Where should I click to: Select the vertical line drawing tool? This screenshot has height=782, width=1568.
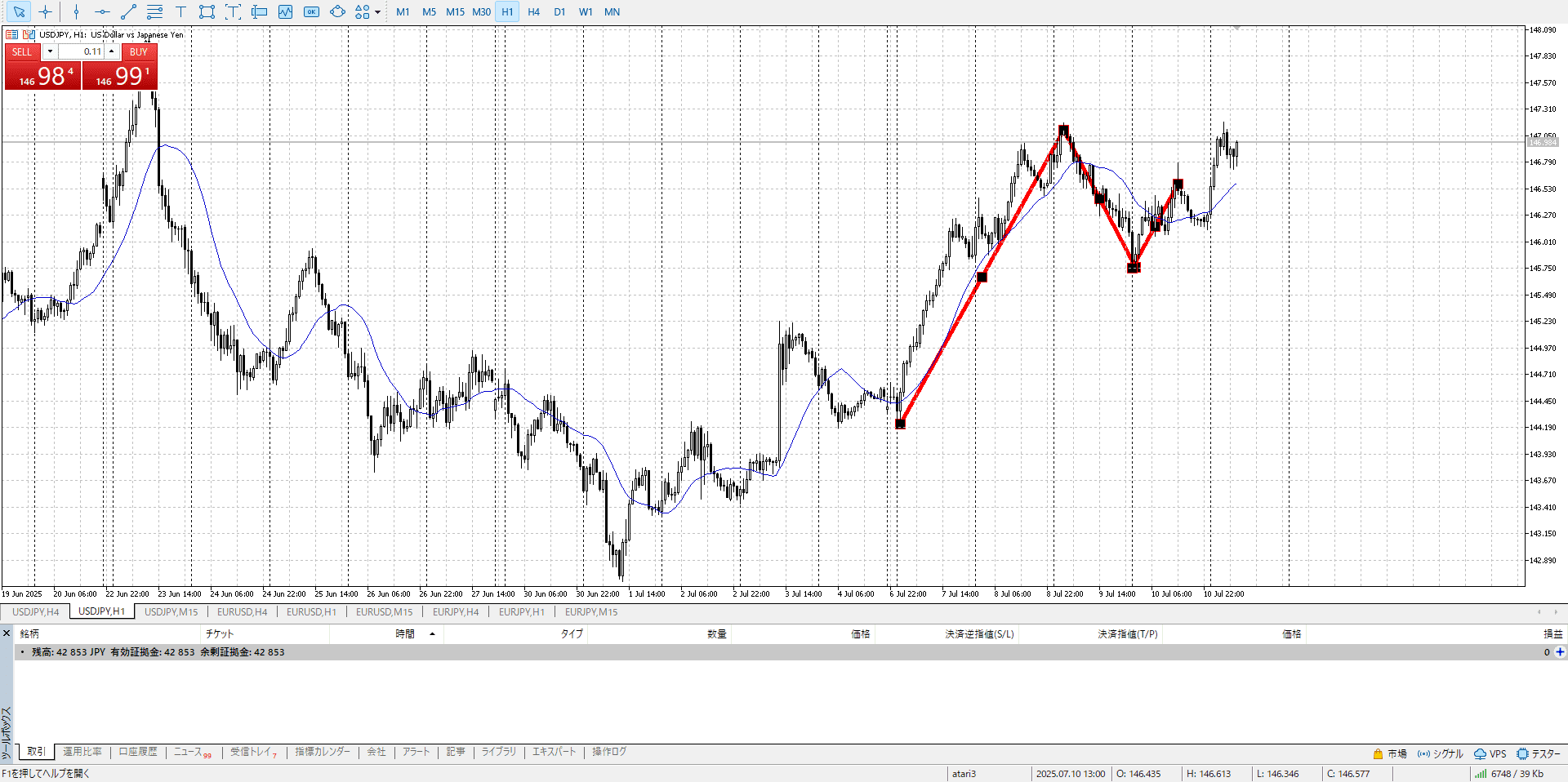(76, 12)
